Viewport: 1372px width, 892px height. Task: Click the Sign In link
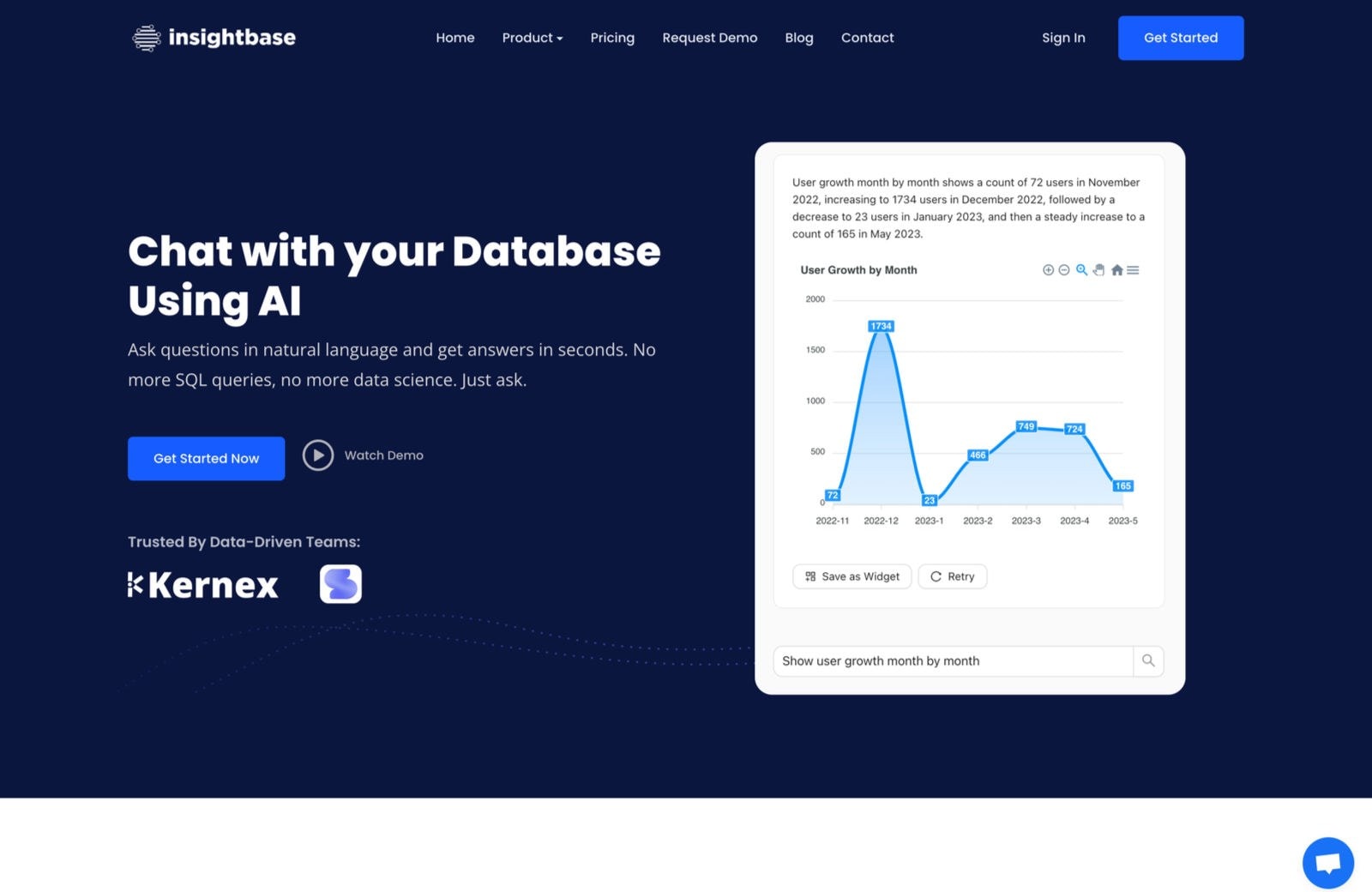pos(1063,38)
